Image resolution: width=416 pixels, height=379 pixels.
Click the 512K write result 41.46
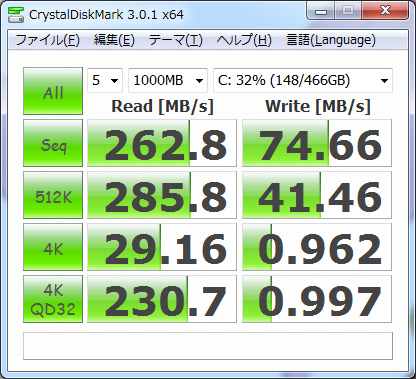click(317, 195)
